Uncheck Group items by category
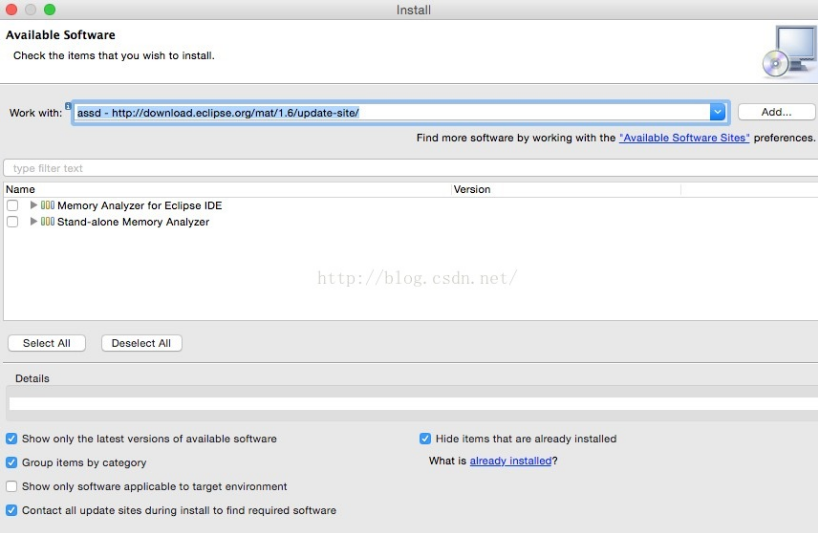Image resolution: width=818 pixels, height=533 pixels. (11, 462)
